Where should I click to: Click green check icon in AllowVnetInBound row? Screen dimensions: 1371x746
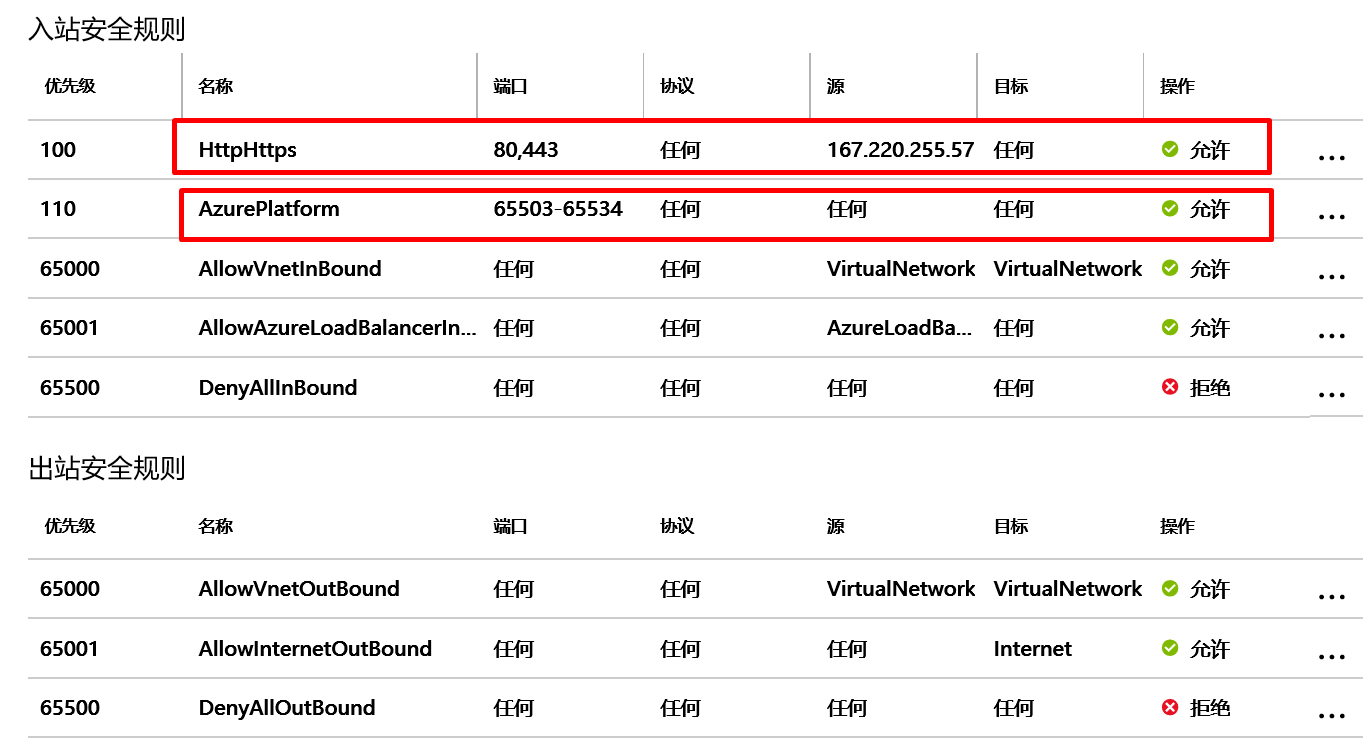tap(1169, 269)
